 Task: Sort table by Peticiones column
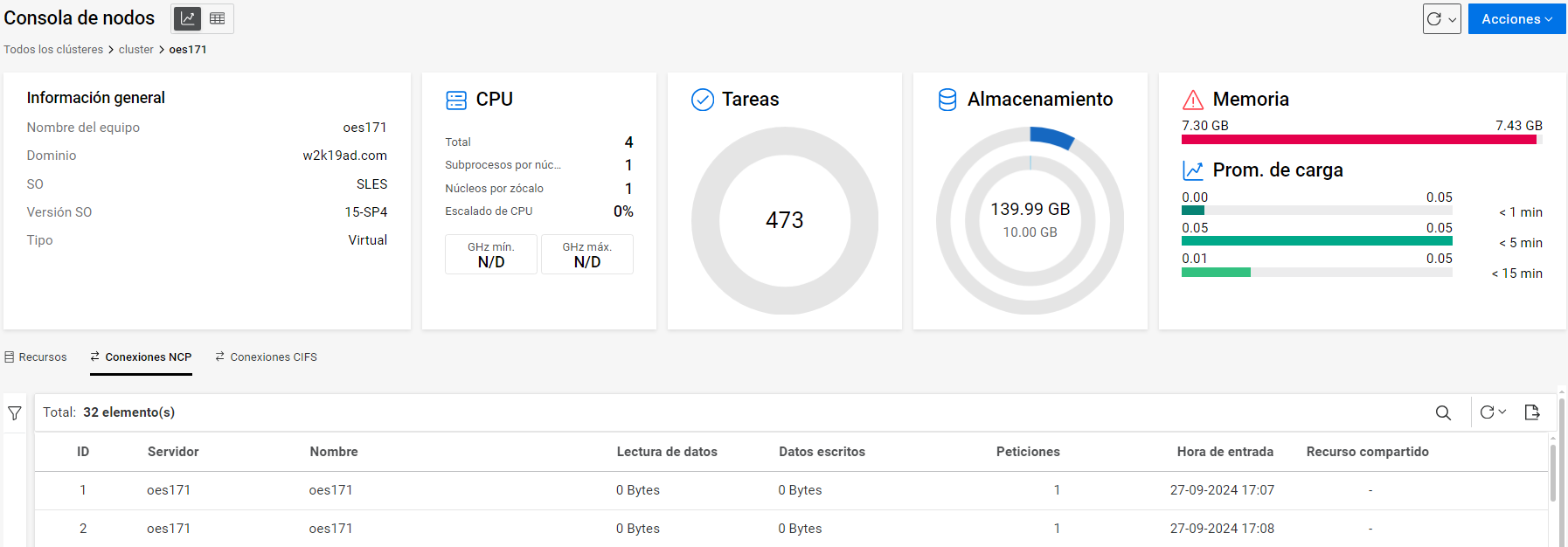pos(1028,452)
